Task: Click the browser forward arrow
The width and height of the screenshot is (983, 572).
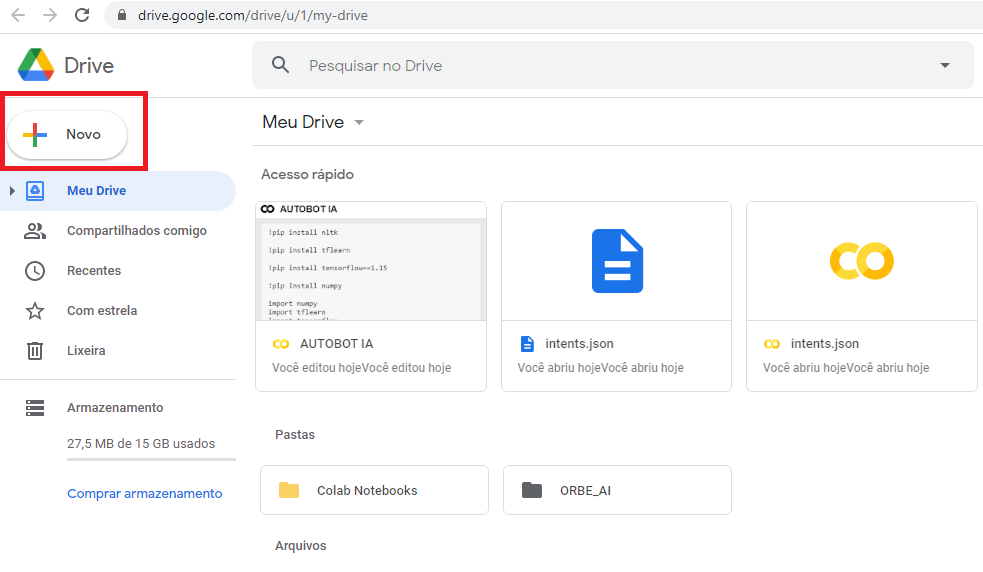Action: (x=50, y=15)
